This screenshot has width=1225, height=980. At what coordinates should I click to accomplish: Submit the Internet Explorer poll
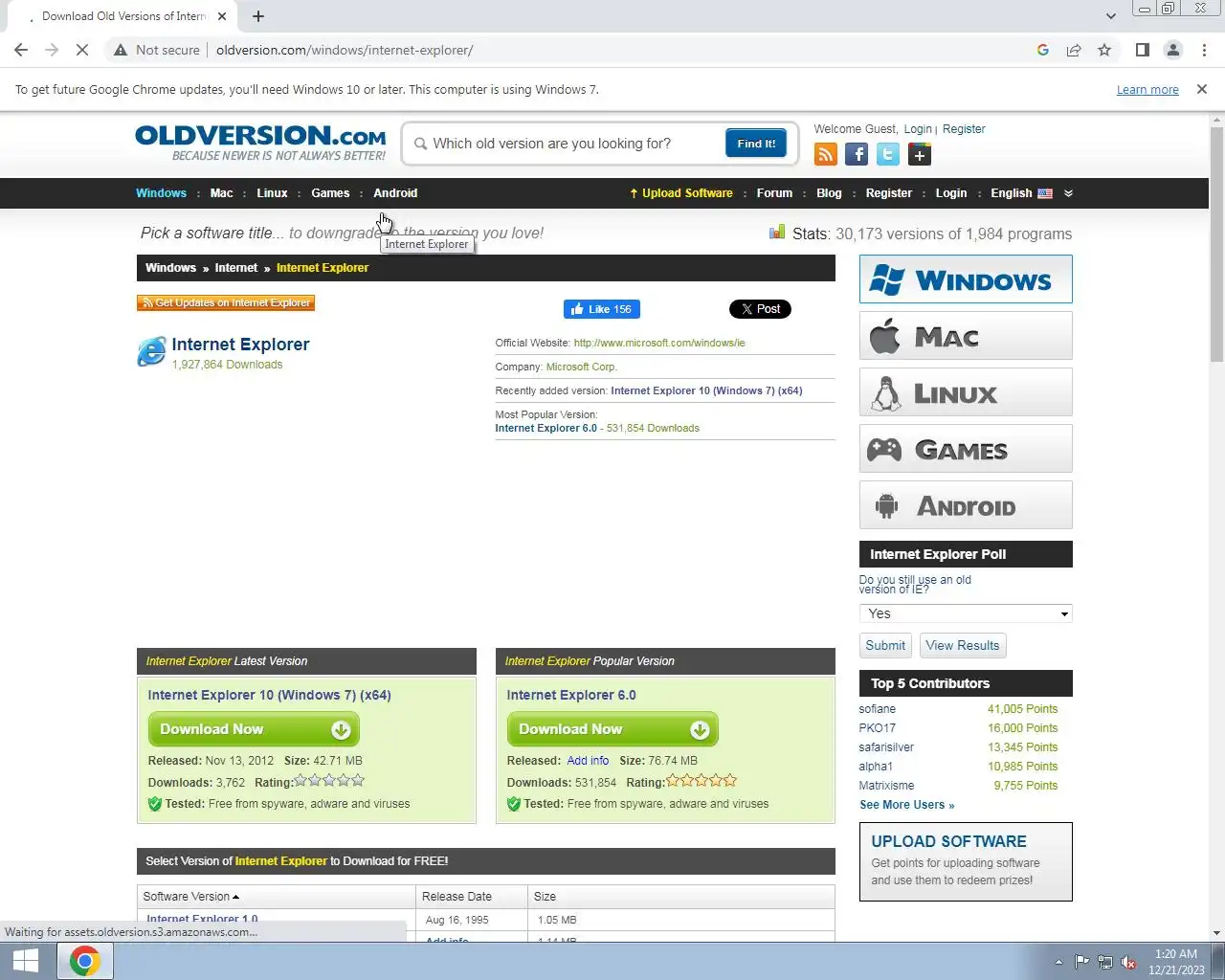[x=885, y=645]
